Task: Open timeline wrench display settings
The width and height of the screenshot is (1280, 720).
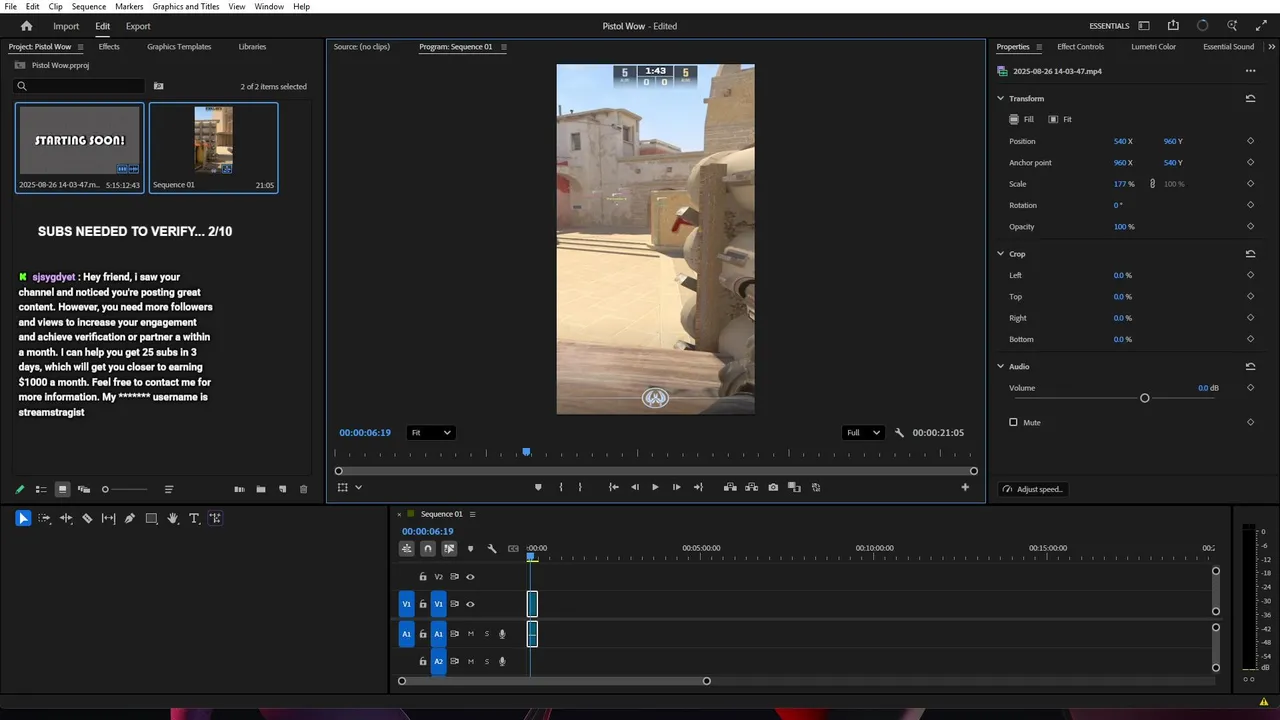Action: [492, 548]
